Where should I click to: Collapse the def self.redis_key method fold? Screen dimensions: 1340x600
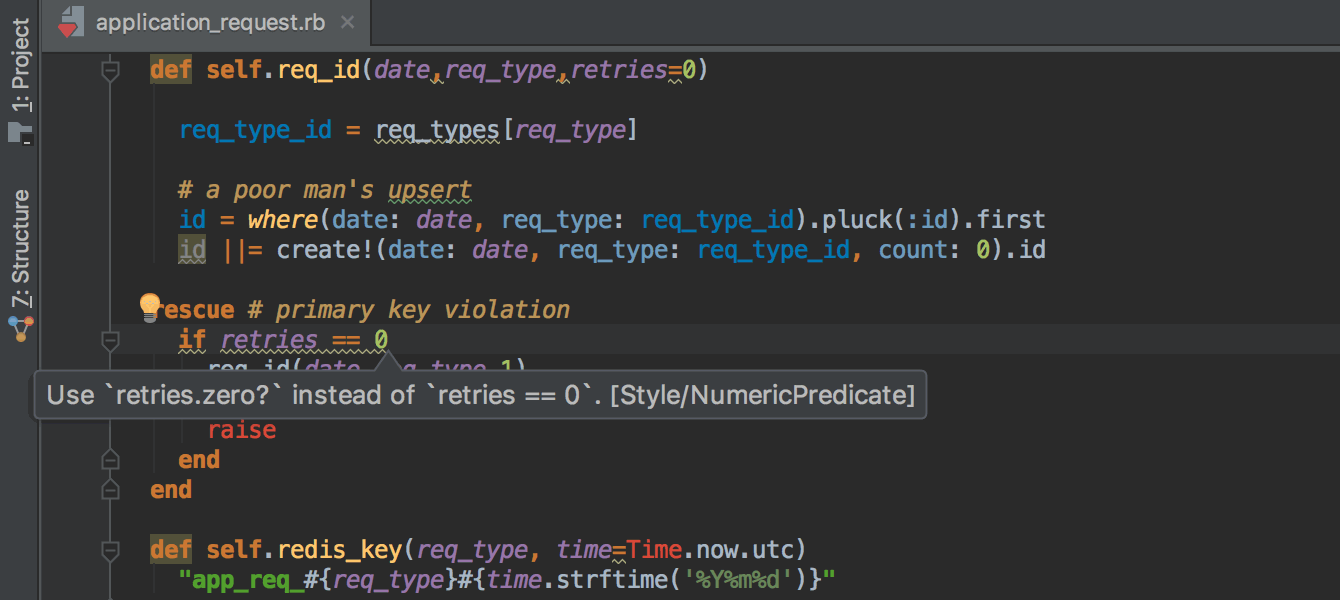pyautogui.click(x=111, y=550)
